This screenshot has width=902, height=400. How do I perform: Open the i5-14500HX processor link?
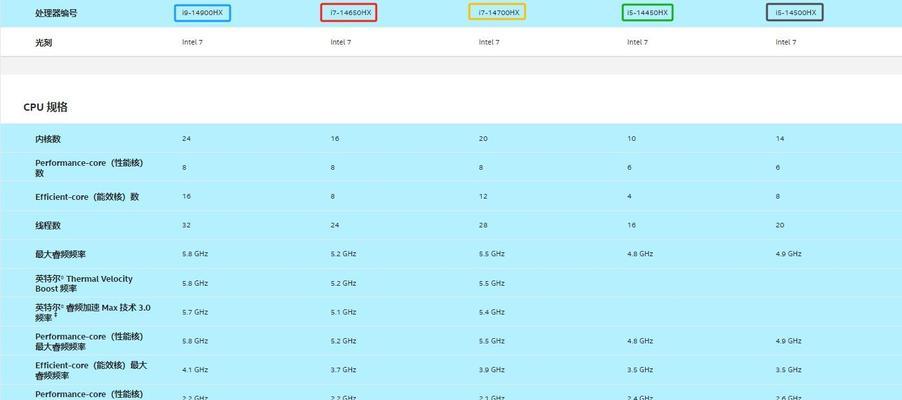tap(795, 12)
